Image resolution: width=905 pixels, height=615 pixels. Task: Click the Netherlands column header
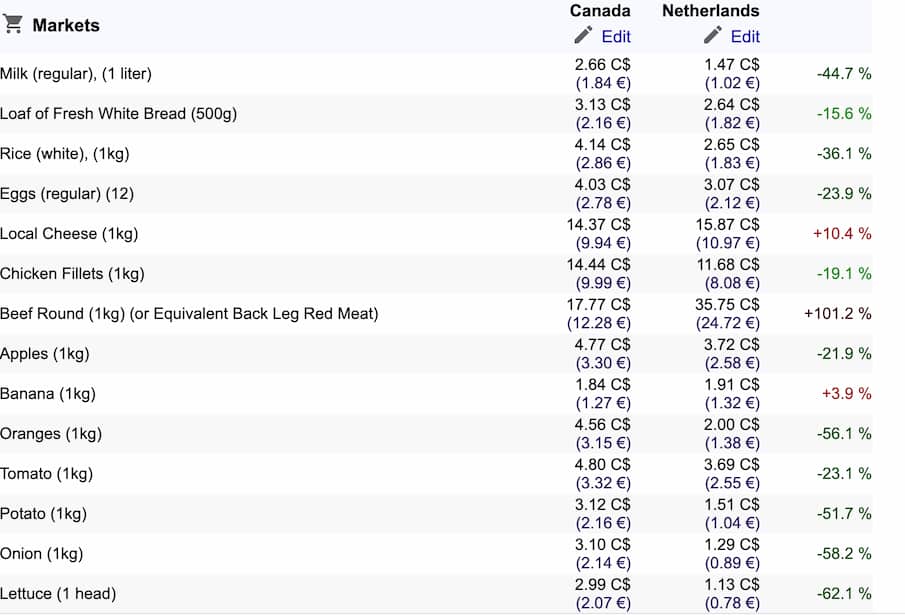(x=710, y=11)
